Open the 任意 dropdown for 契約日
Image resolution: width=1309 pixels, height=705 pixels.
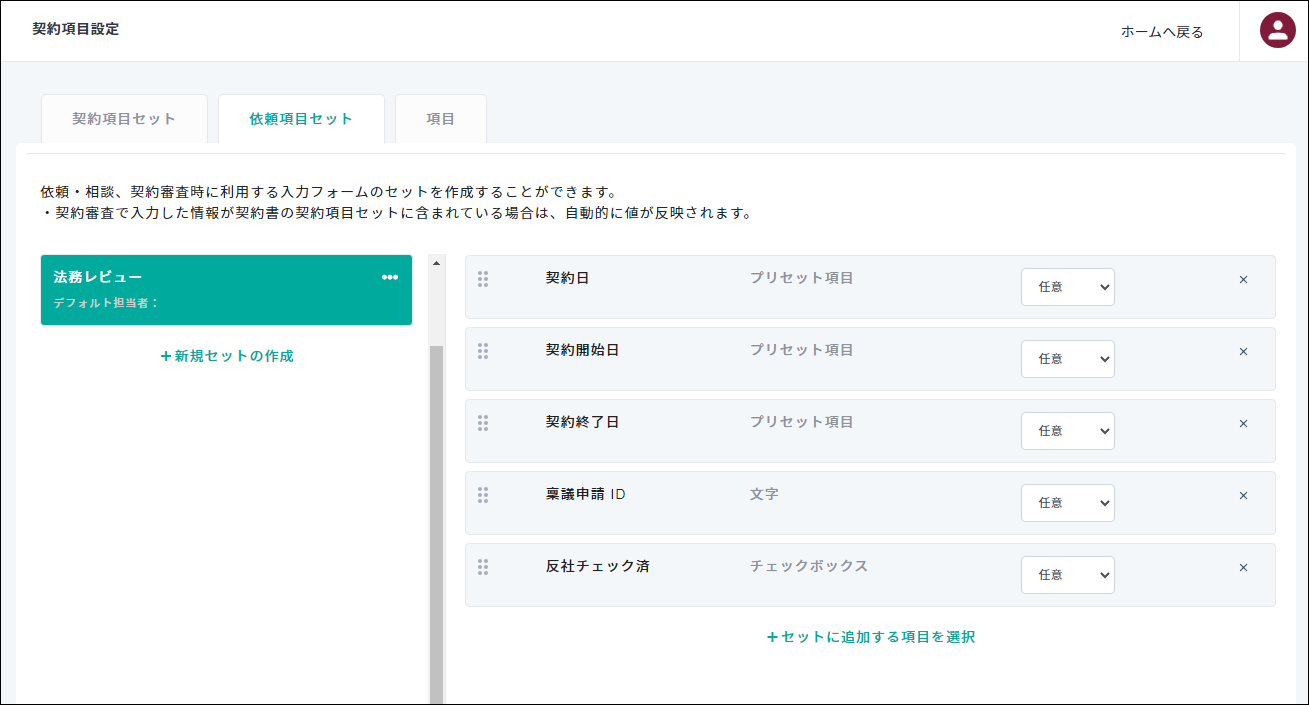click(x=1067, y=287)
